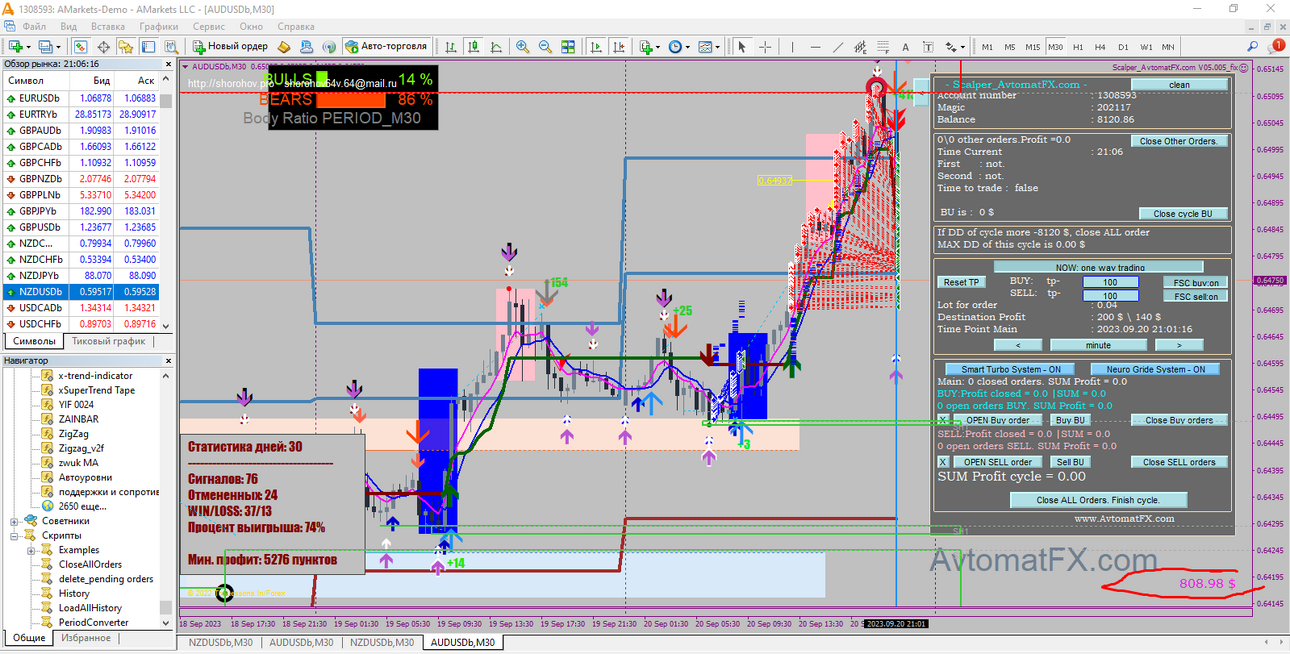The width and height of the screenshot is (1290, 654).
Task: Toggle the Data Window crosshair-circle icon
Action: (103, 46)
